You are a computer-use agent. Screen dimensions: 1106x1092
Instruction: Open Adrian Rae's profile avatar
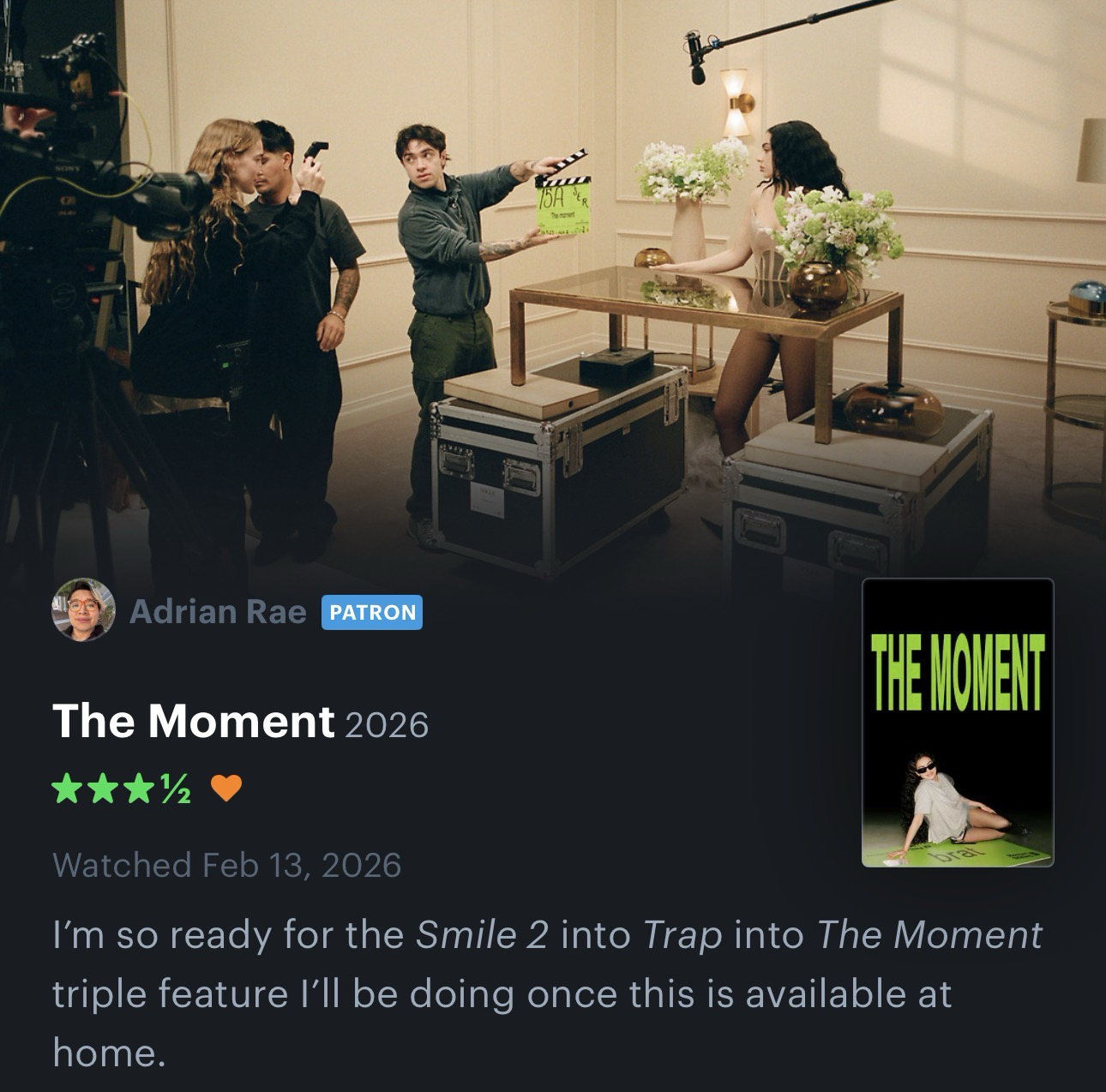(x=83, y=610)
